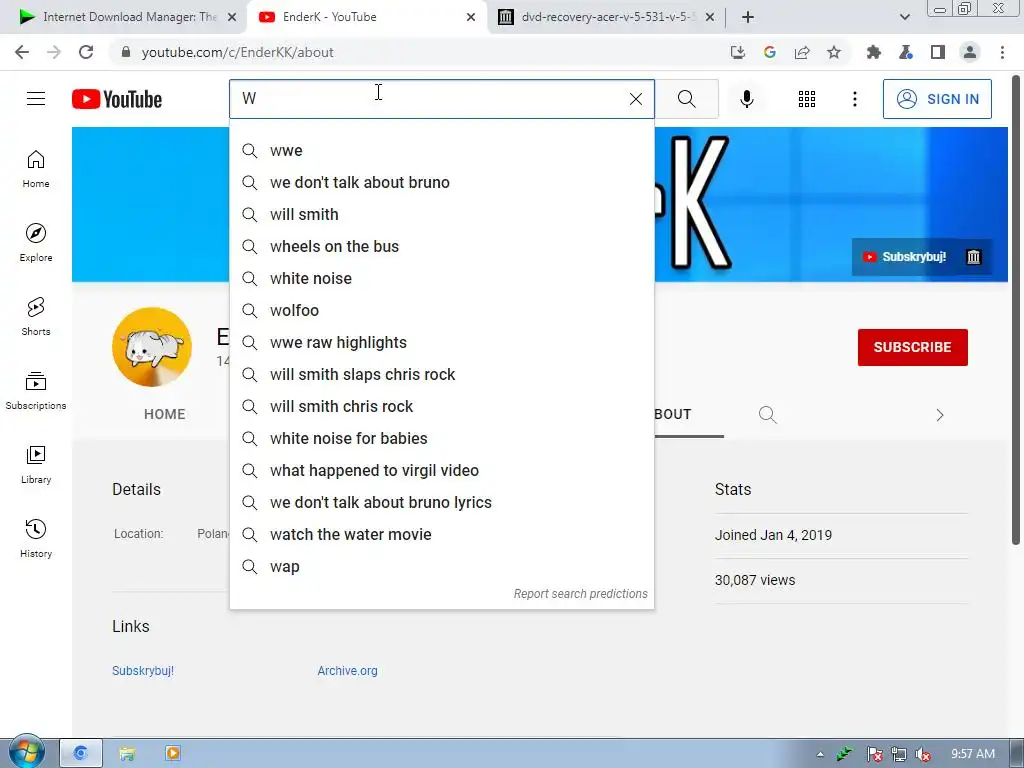Select 'watch the water movie' suggestion

[441, 534]
